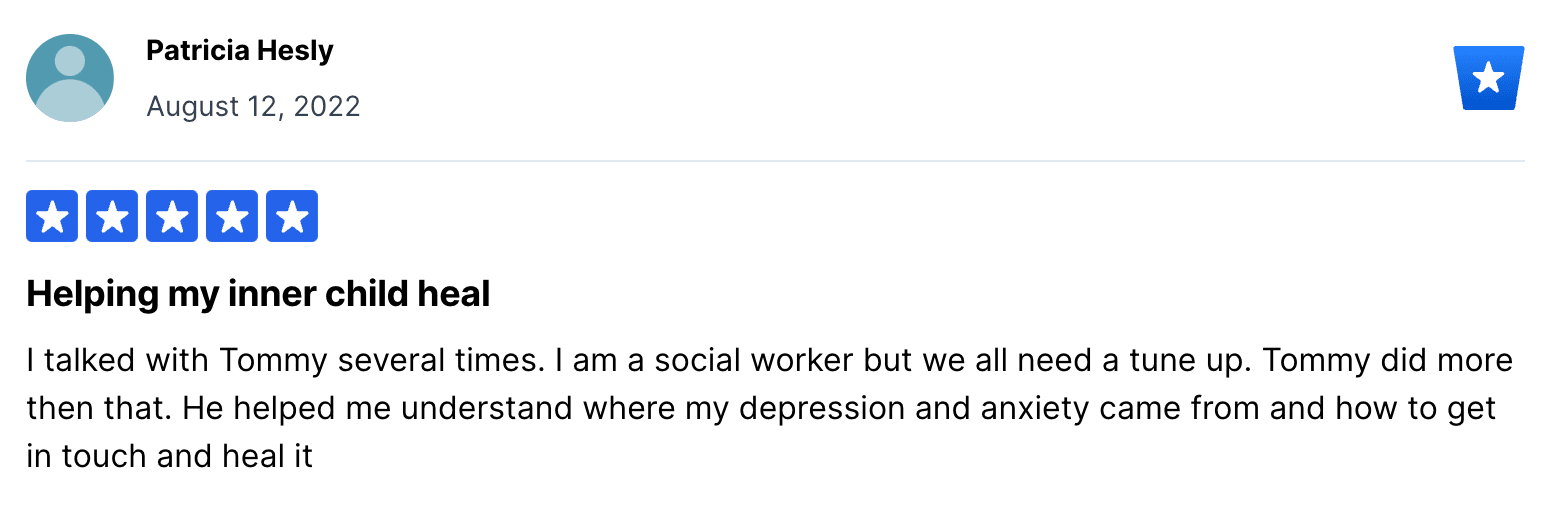The width and height of the screenshot is (1562, 518).
Task: Click the review date August 12, 2022
Action: (253, 106)
